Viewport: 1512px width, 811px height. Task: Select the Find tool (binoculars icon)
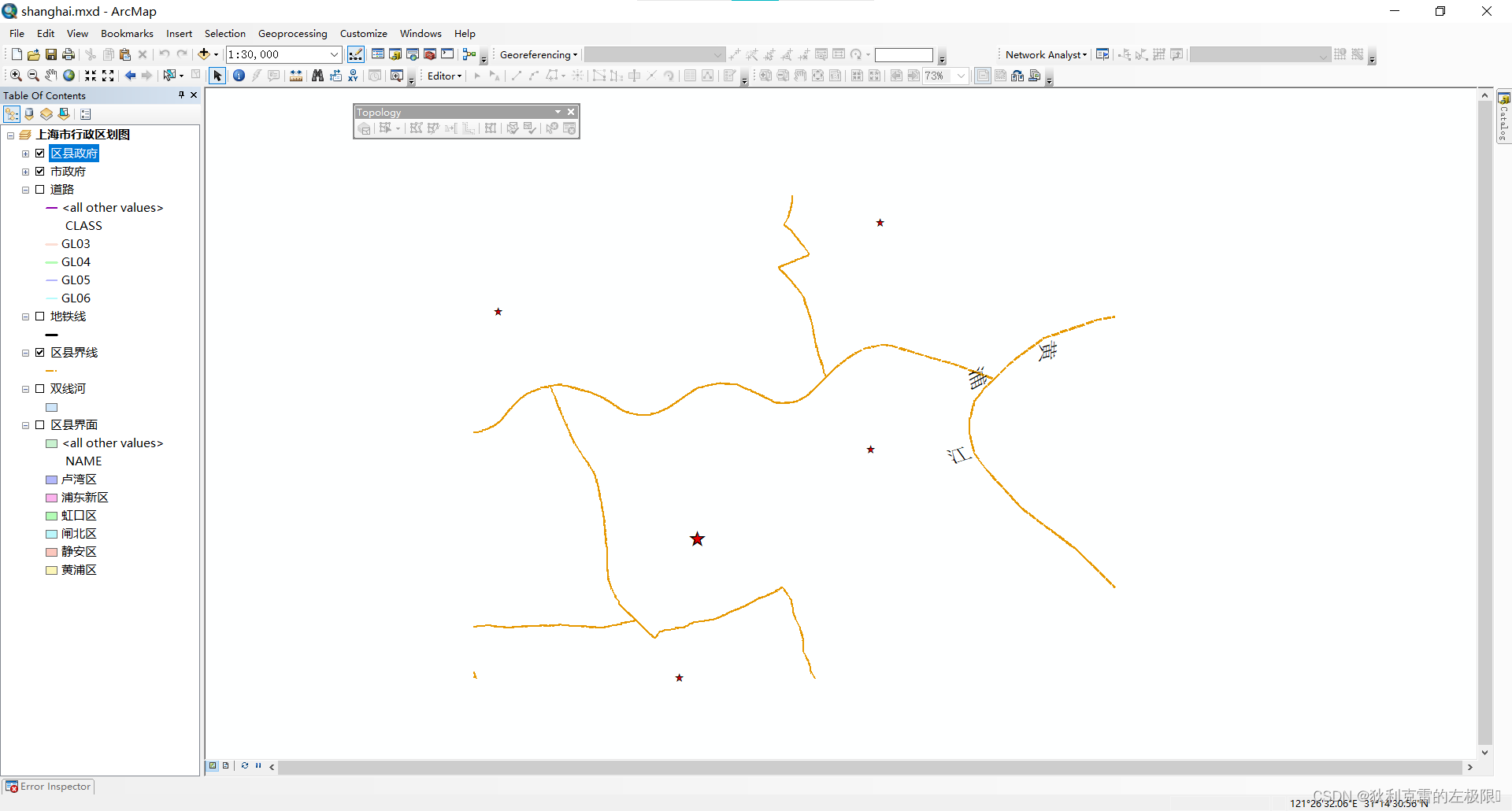[317, 76]
